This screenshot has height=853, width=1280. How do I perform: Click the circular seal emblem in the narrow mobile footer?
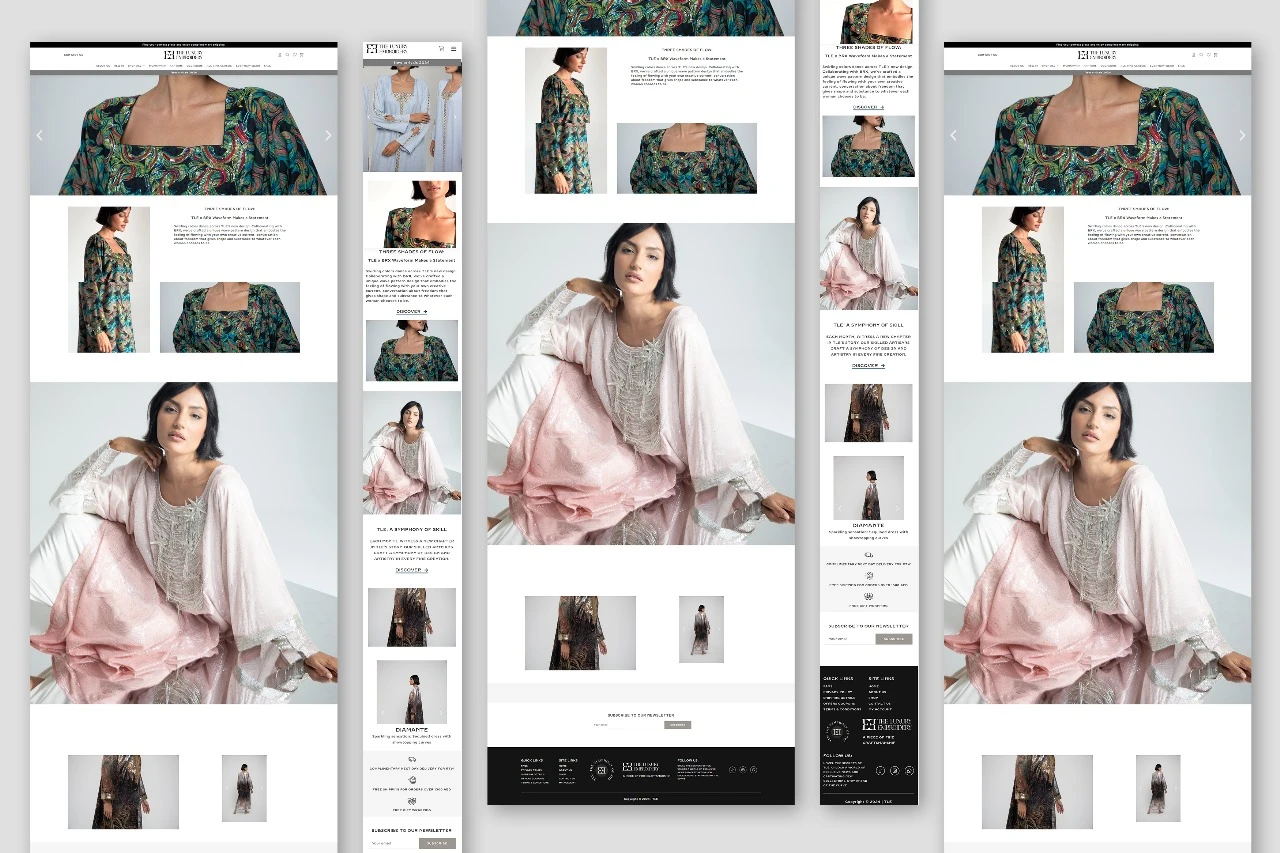coord(838,732)
